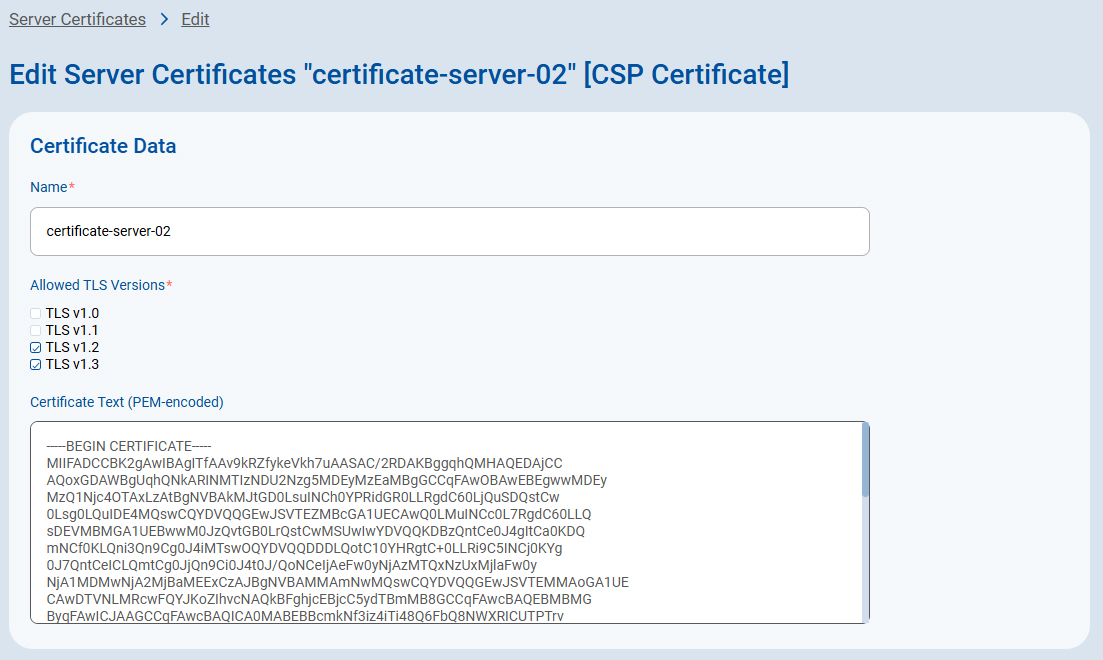The height and width of the screenshot is (660, 1103).
Task: Click the Name field label
Action: click(49, 187)
